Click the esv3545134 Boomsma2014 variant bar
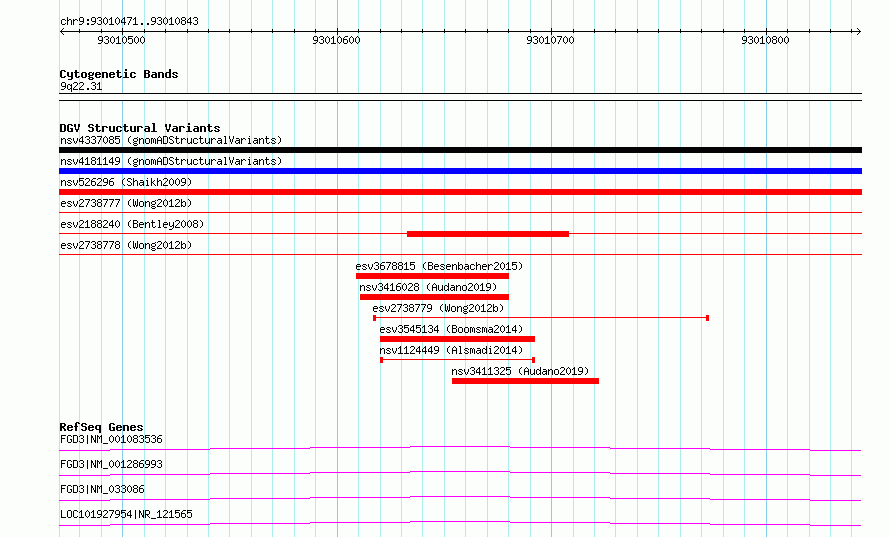 pyautogui.click(x=457, y=339)
